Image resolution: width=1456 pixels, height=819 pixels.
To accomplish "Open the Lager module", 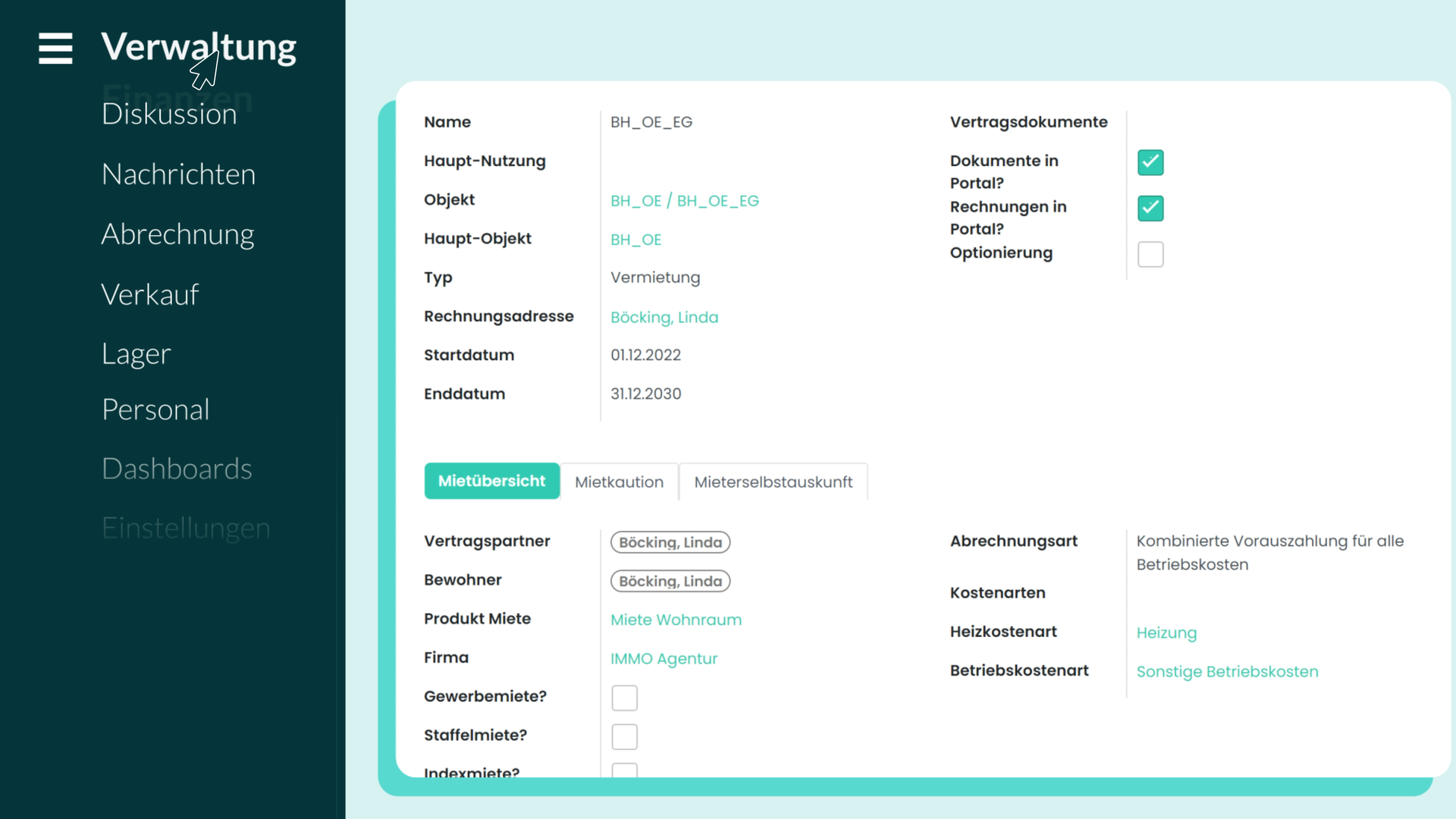I will click(136, 353).
